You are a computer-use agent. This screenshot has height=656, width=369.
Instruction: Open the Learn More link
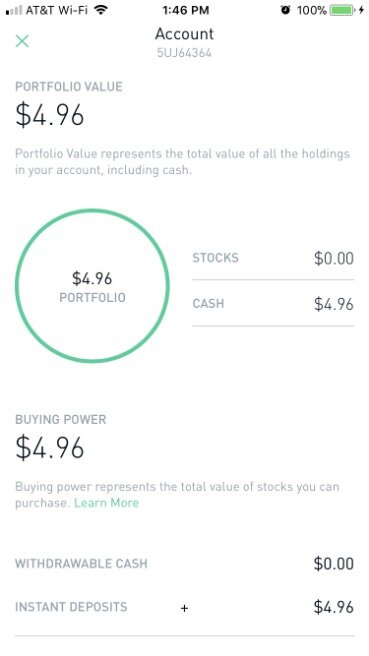106,502
